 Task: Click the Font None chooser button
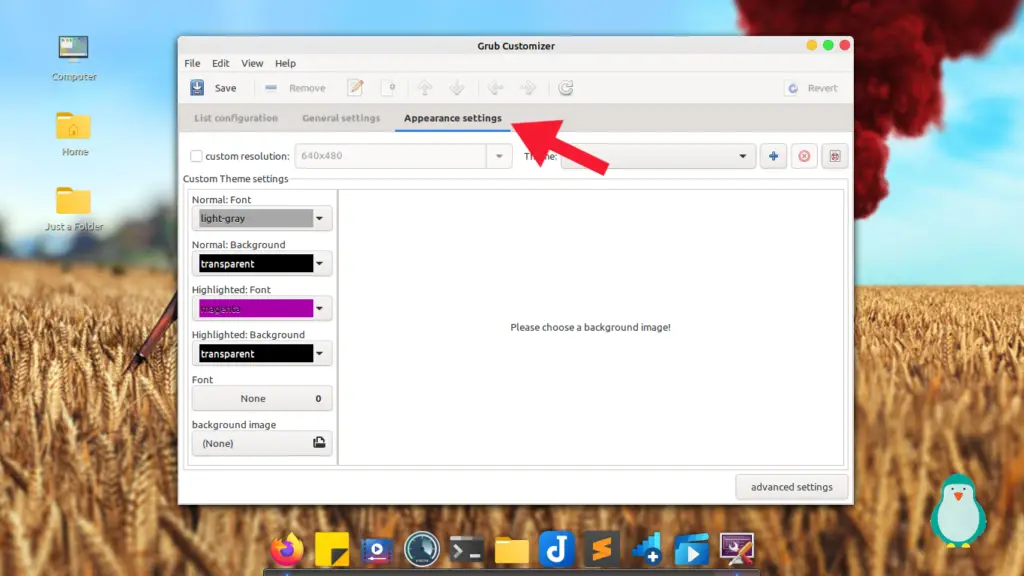262,398
